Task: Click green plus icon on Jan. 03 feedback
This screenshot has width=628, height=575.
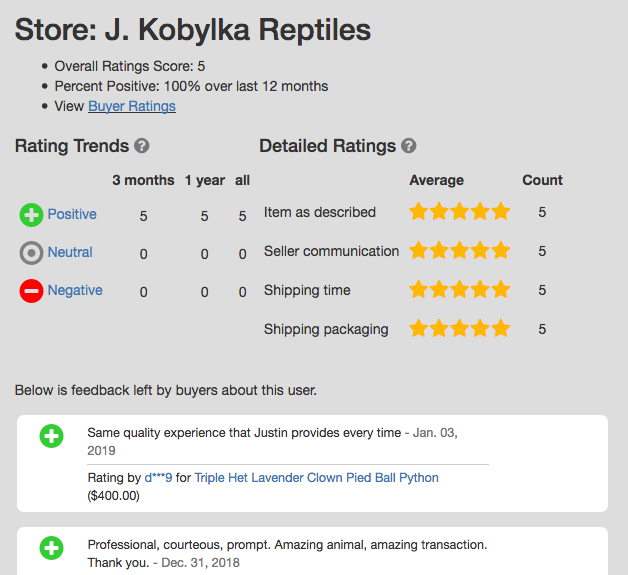Action: click(x=51, y=436)
